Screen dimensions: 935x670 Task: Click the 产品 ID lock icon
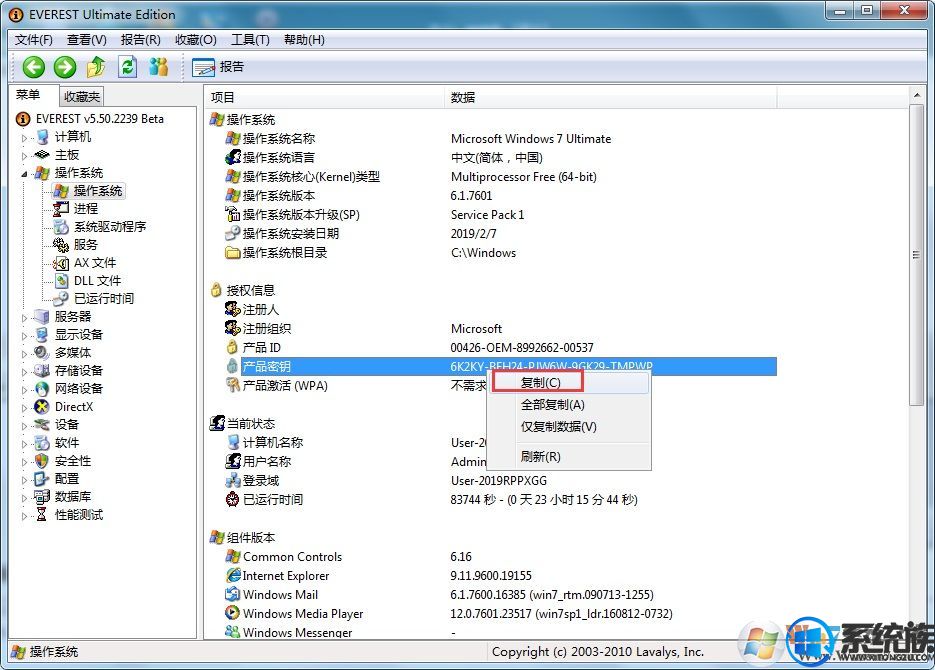pyautogui.click(x=233, y=347)
